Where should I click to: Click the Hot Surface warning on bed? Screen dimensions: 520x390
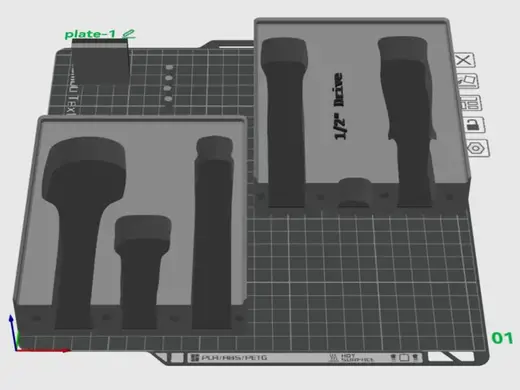[x=352, y=358]
